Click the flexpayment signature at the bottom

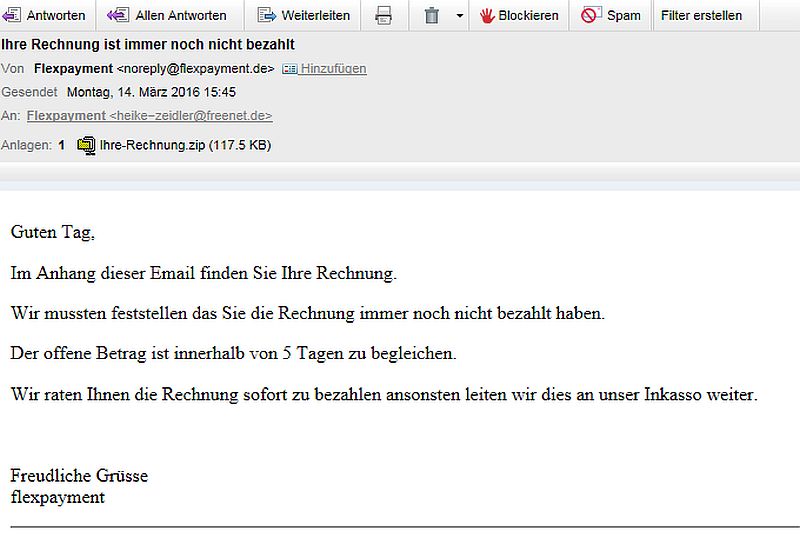tap(57, 497)
